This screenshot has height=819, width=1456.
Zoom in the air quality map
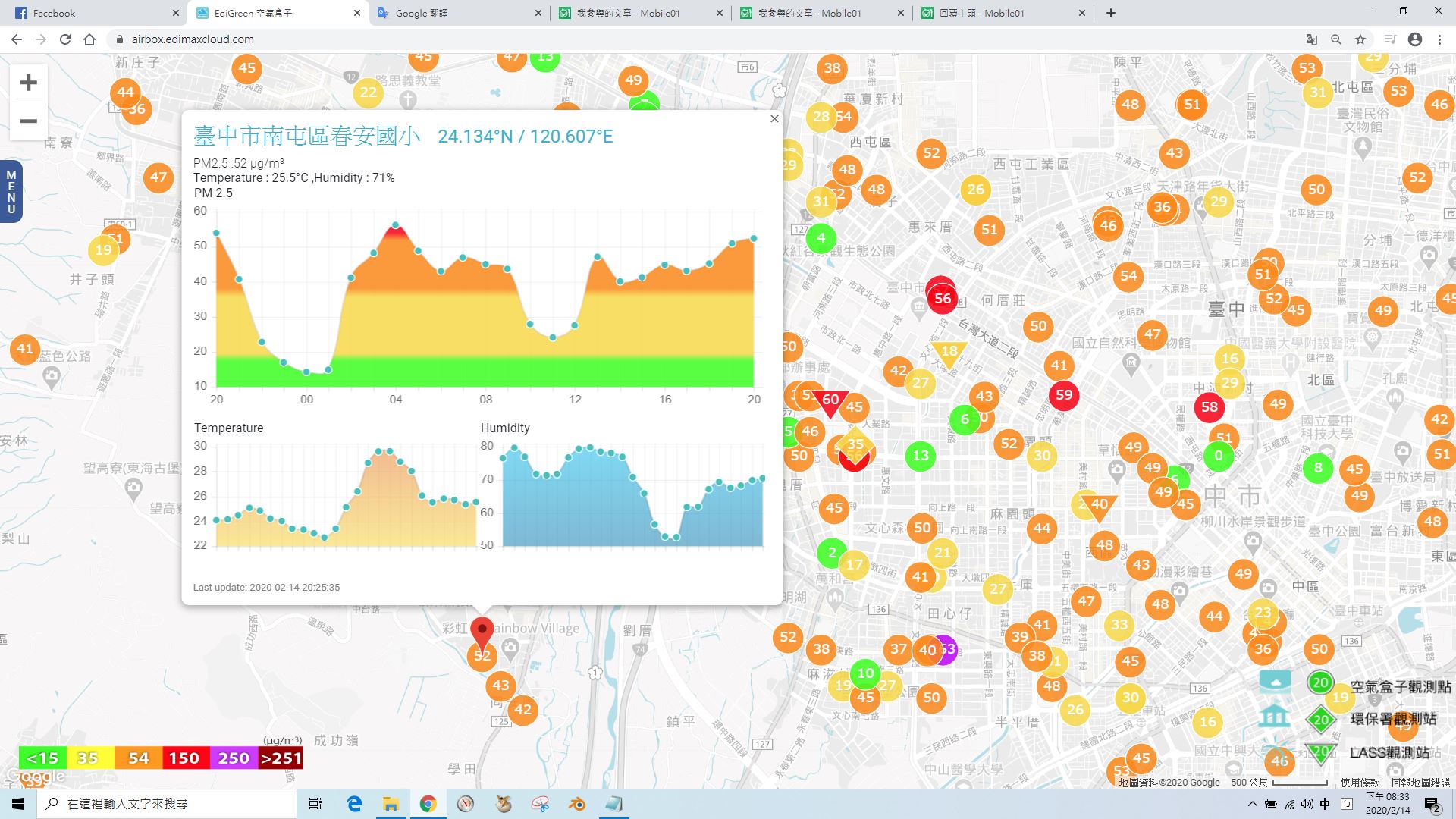pos(28,82)
